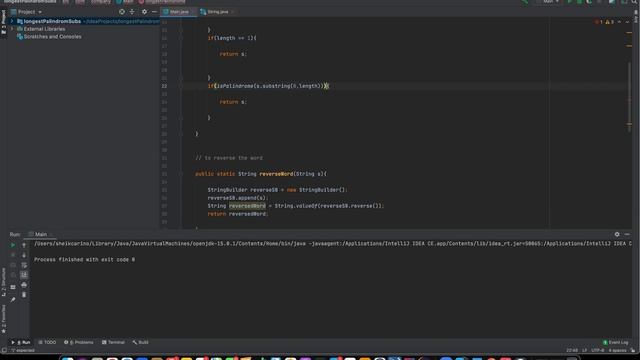Viewport: 640px width, 360px height.
Task: Toggle the Structure side tab
Action: click(x=4, y=282)
